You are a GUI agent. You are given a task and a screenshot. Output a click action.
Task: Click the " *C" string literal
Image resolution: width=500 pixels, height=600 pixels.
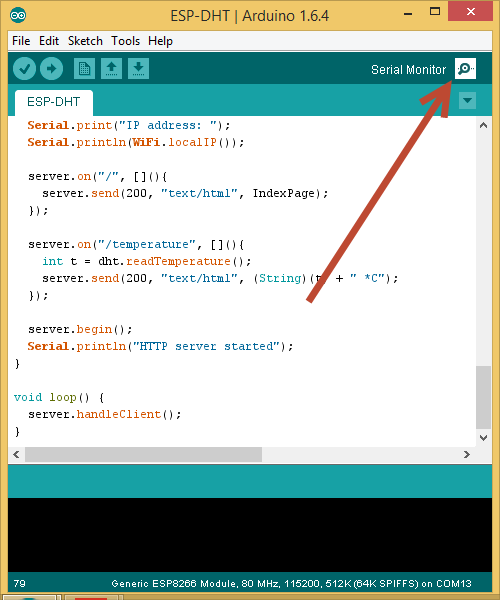(367, 278)
